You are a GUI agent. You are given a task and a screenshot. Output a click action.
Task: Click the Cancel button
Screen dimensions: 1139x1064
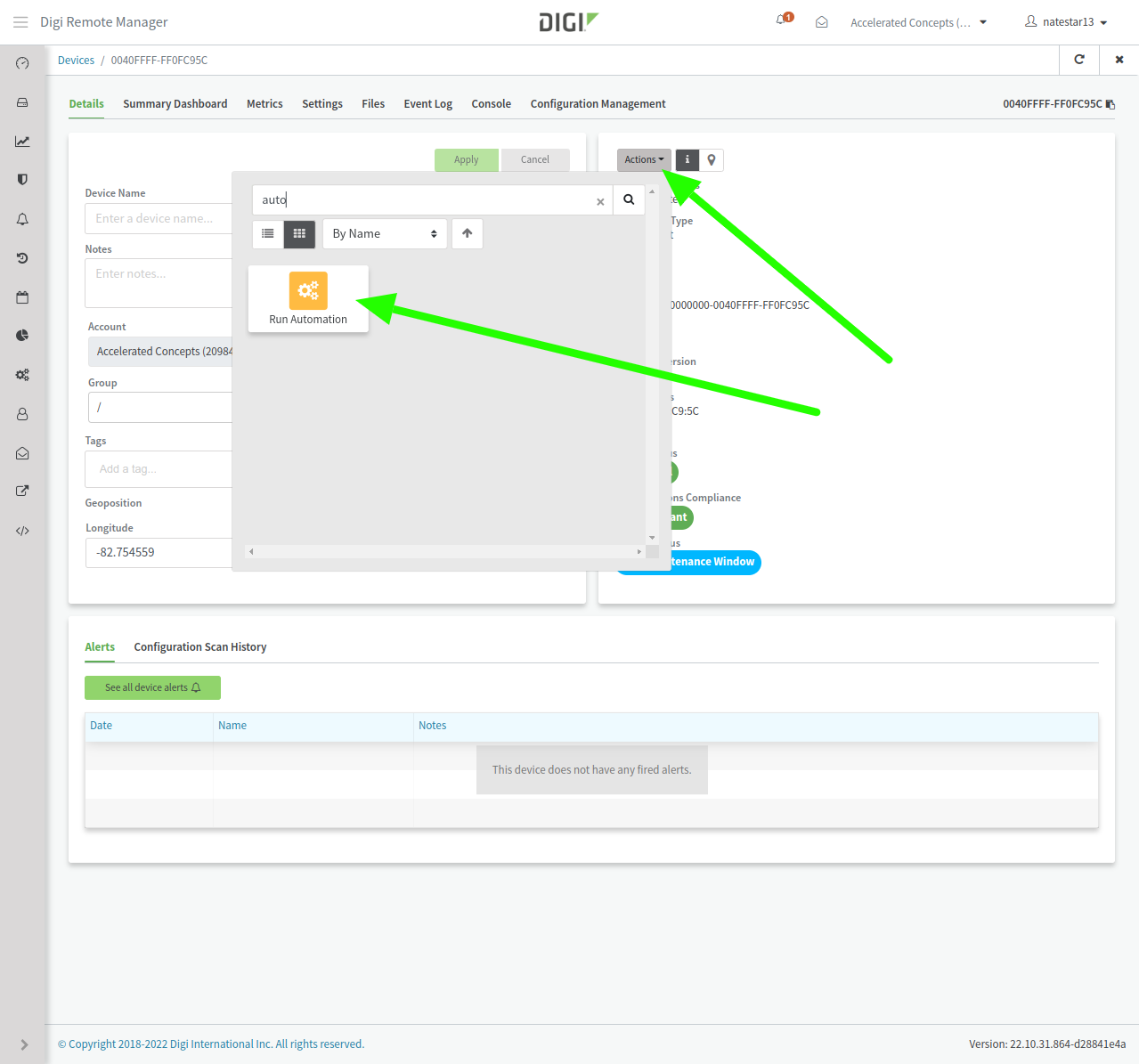coord(535,159)
